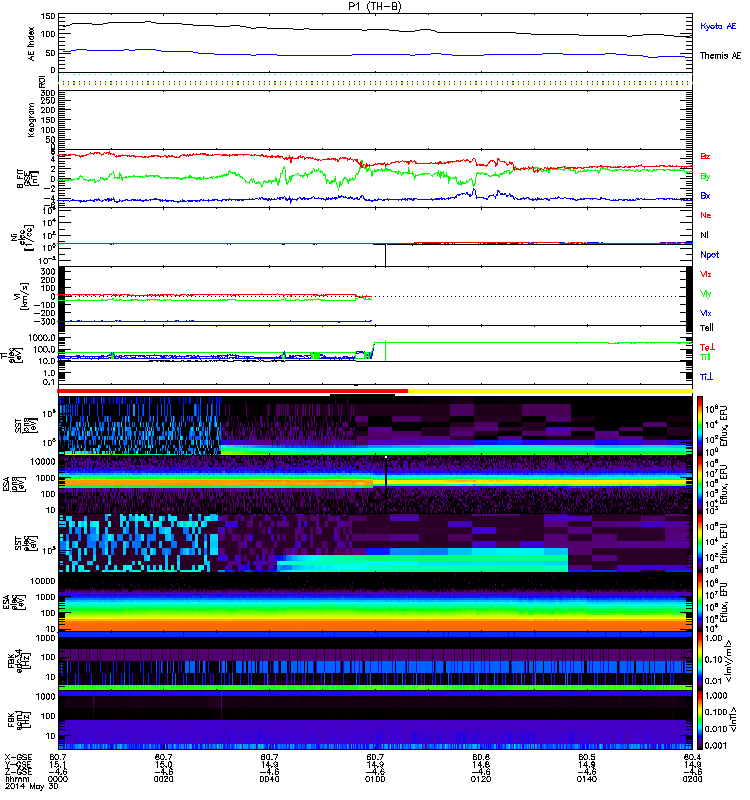Click the red Bz legend label
Screen dimensions: 750x800
coord(706,157)
